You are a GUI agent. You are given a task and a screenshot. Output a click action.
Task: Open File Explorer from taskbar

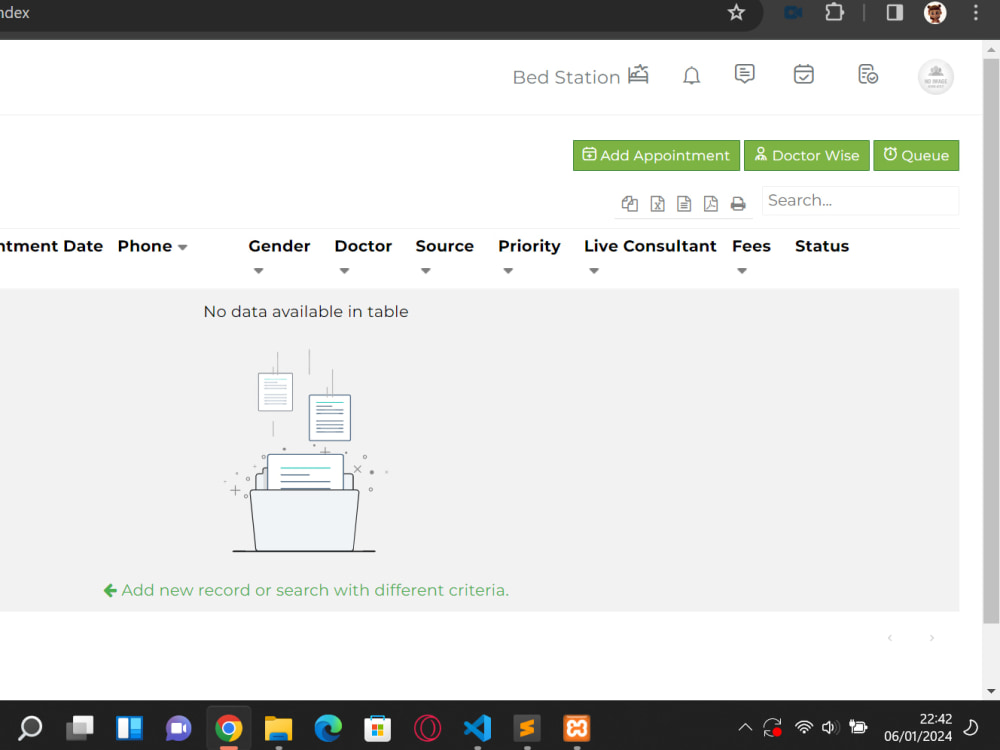pyautogui.click(x=278, y=728)
